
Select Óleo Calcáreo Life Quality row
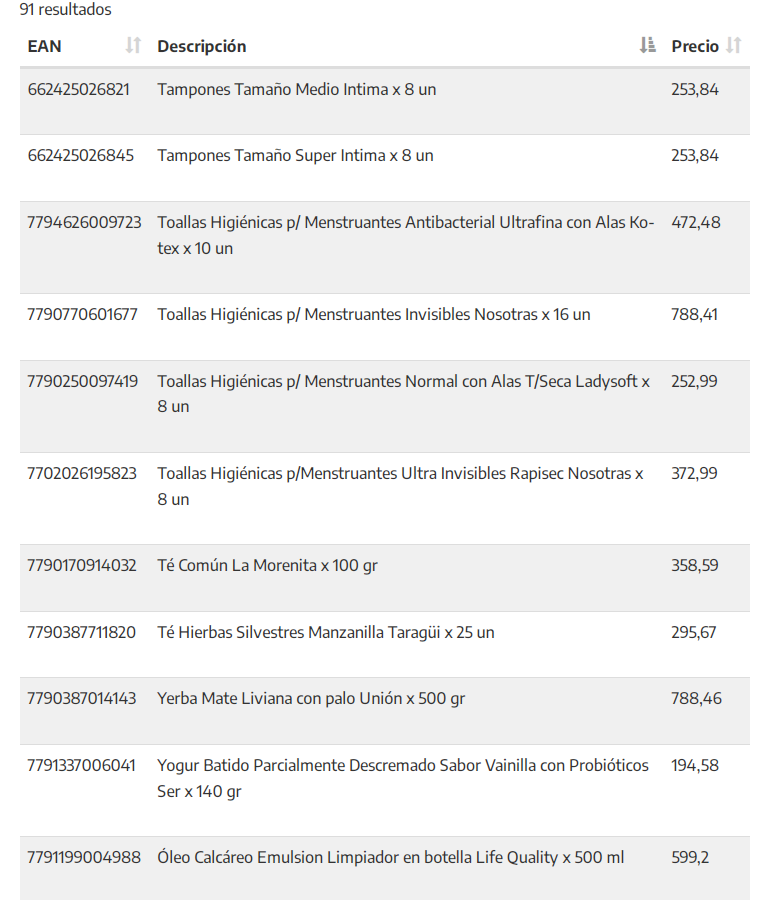point(390,858)
